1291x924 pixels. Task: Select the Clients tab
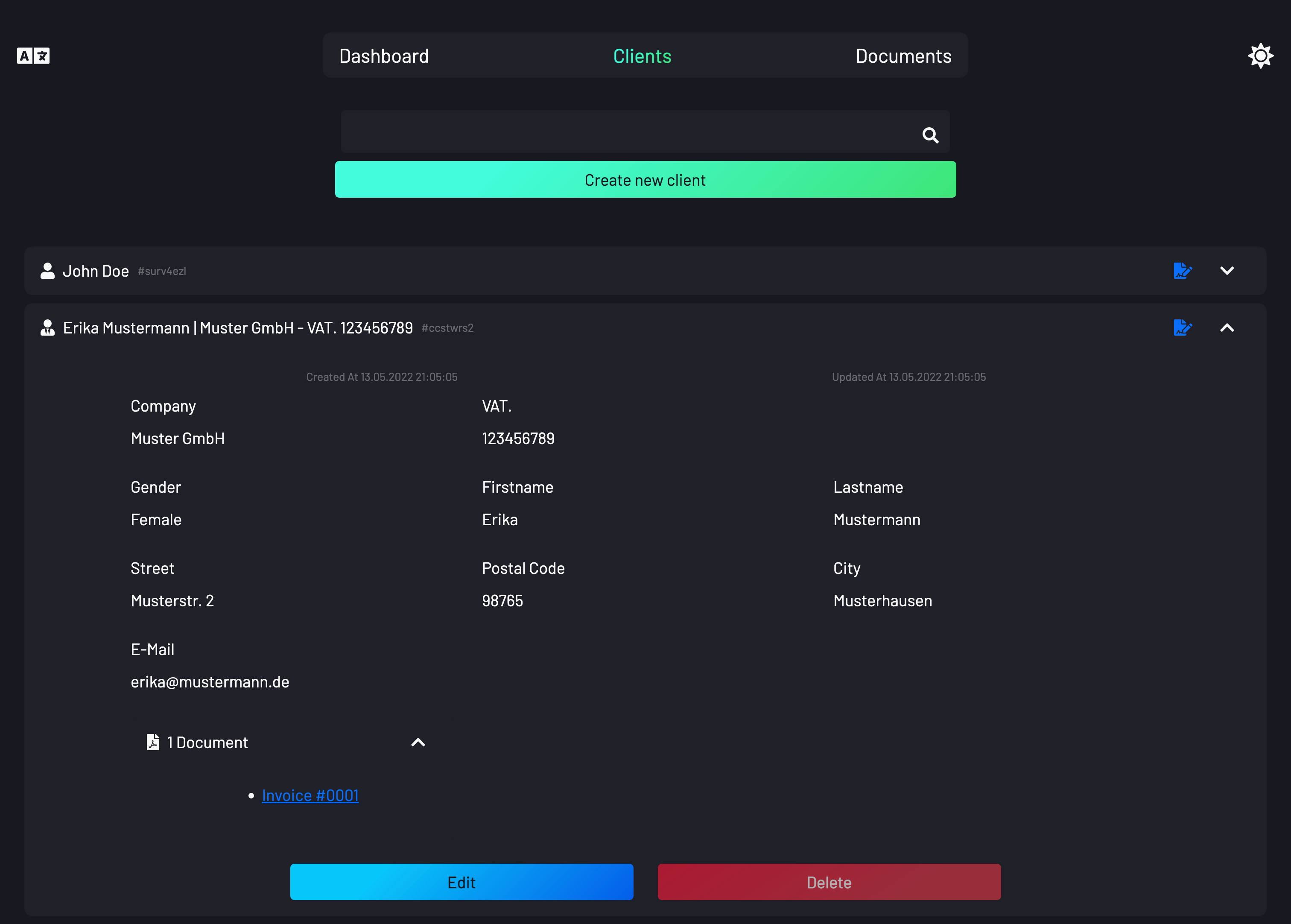click(642, 56)
